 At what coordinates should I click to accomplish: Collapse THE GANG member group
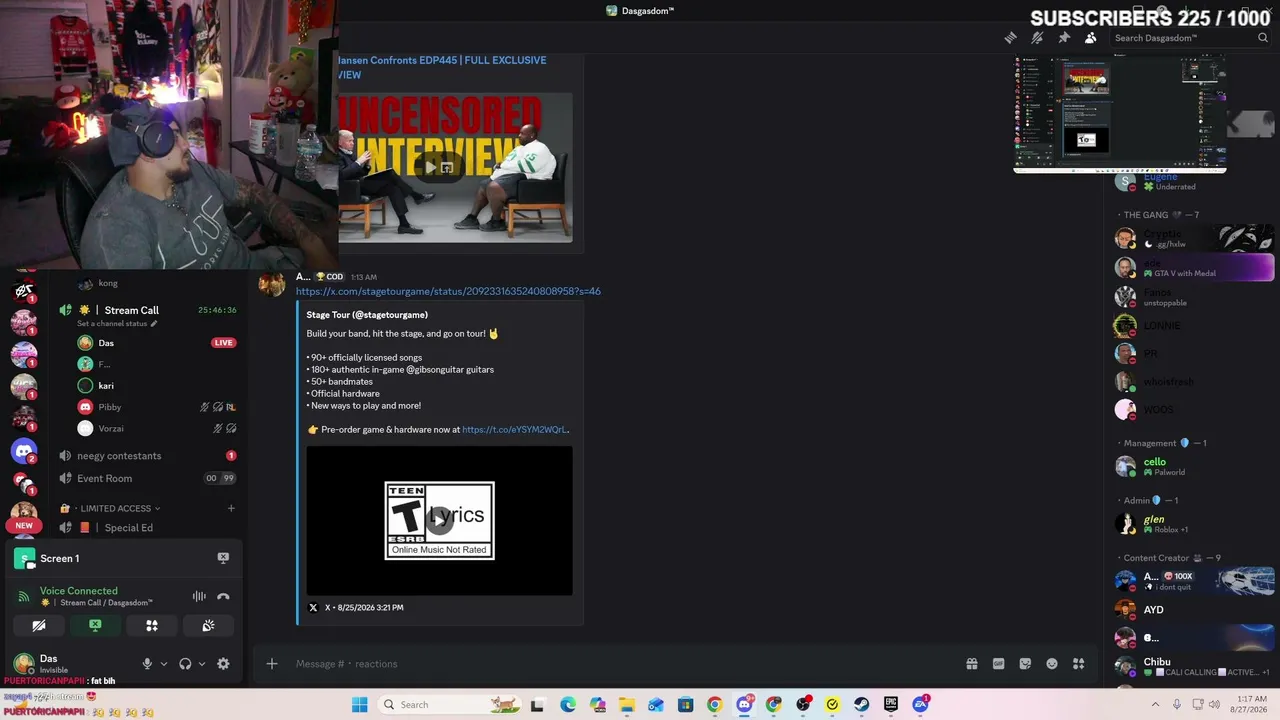click(x=1160, y=215)
